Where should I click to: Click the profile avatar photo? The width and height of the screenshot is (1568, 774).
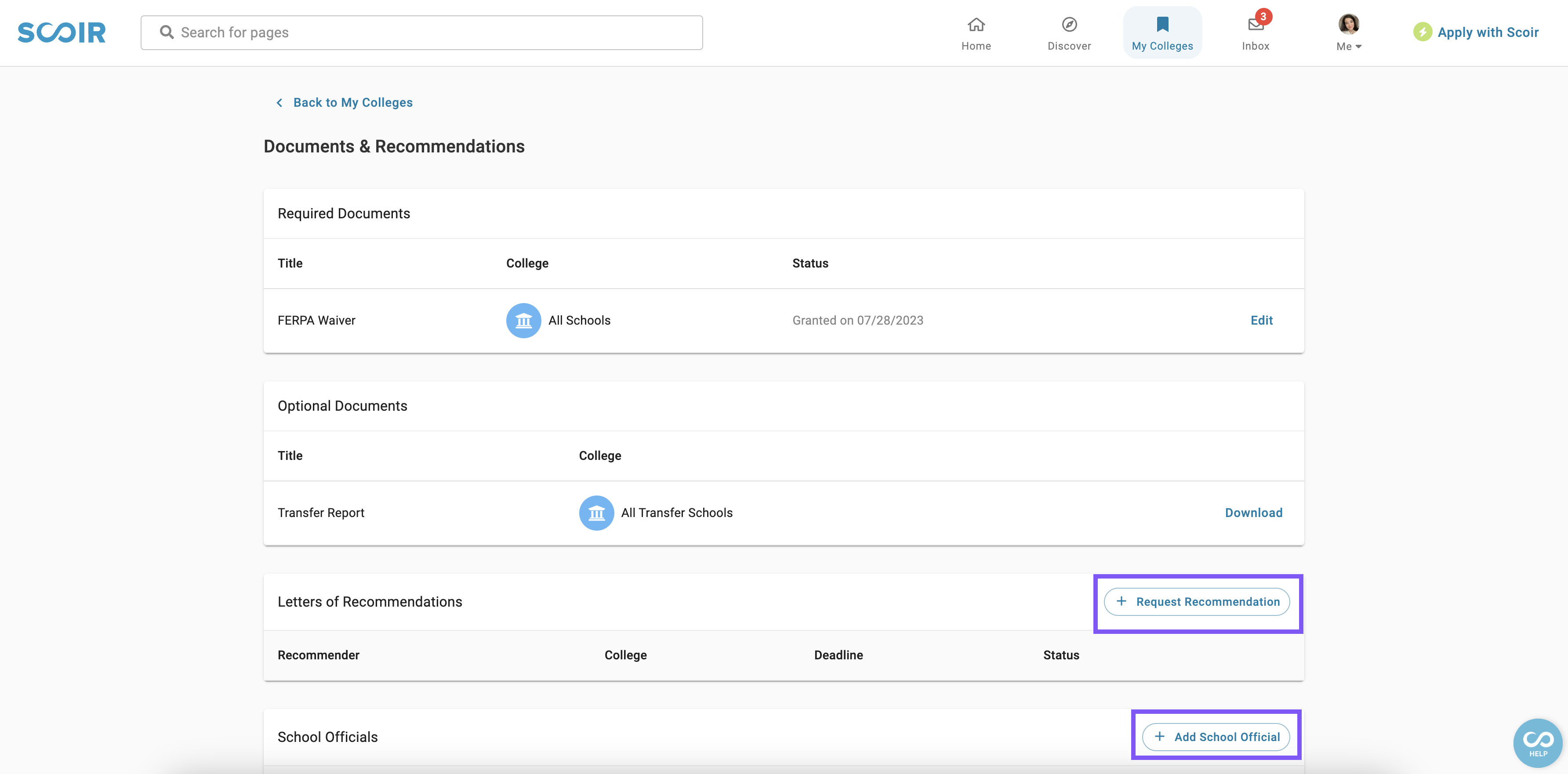pos(1348,24)
